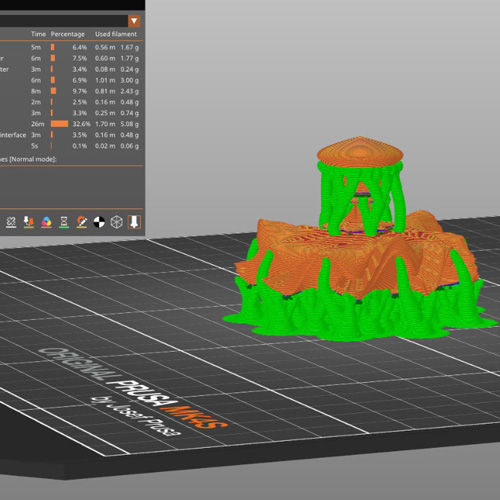Select the row showing 6.9% percentage
Screen dimensions: 500x500
[72, 80]
